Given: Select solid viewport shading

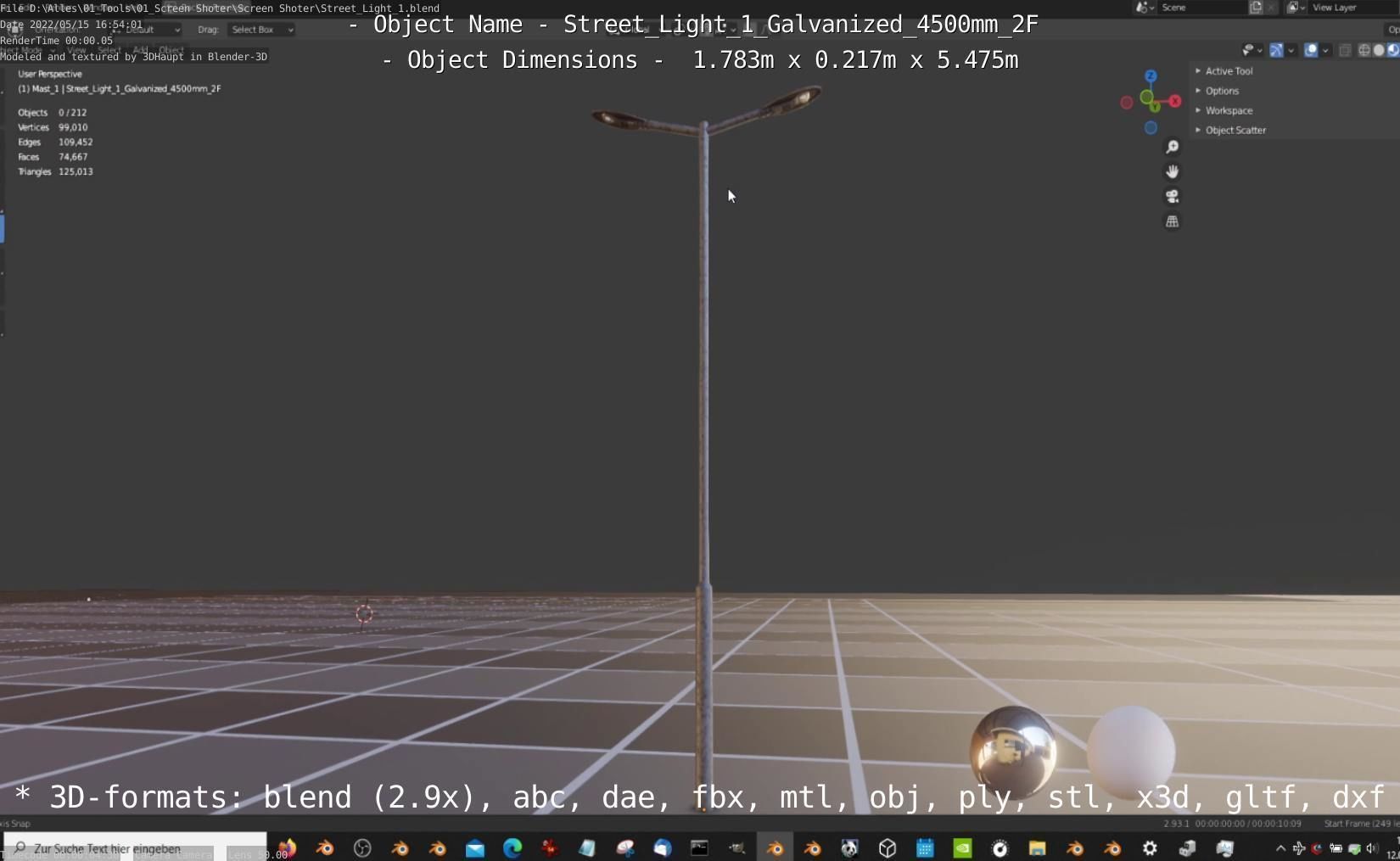Looking at the screenshot, I should (1379, 50).
